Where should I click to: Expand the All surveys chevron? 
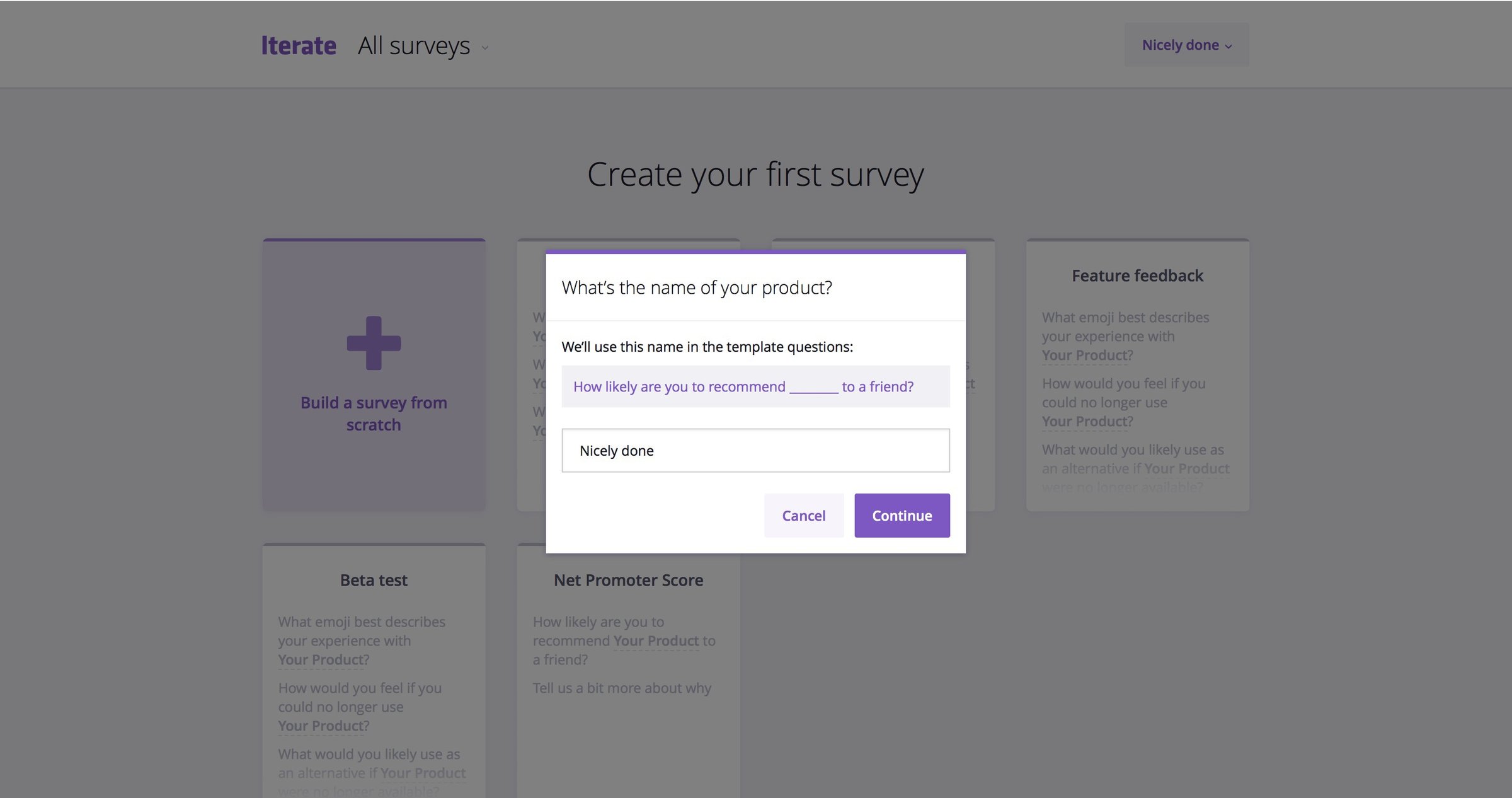point(485,48)
